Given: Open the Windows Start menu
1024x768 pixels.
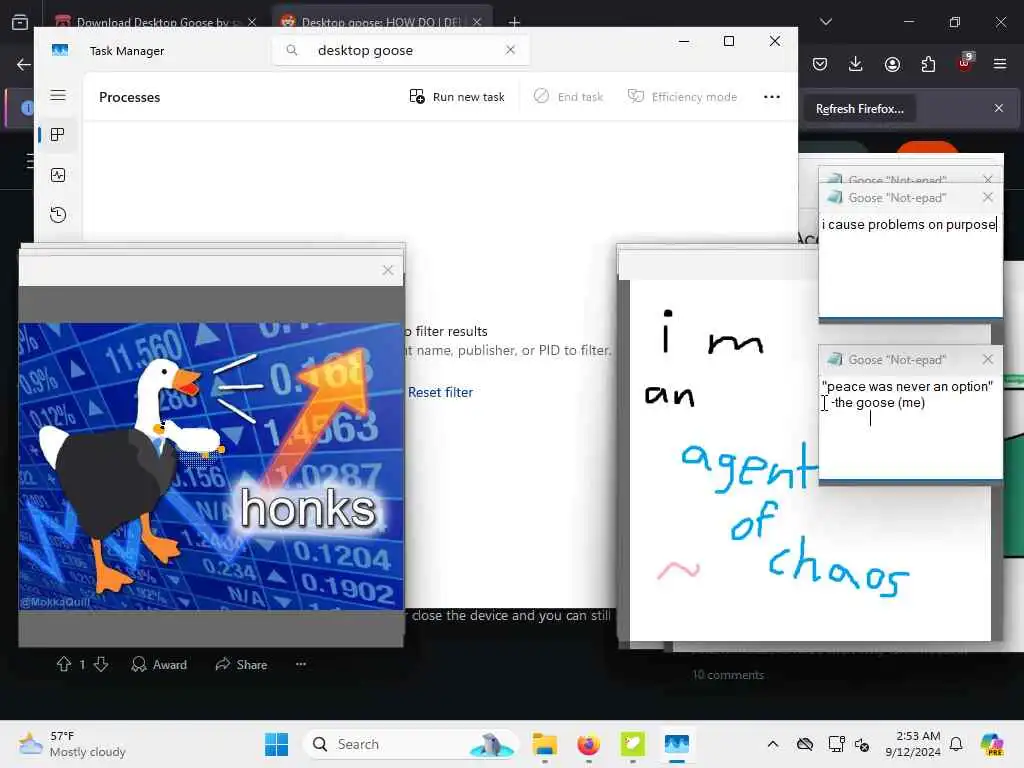Looking at the screenshot, I should pos(276,744).
